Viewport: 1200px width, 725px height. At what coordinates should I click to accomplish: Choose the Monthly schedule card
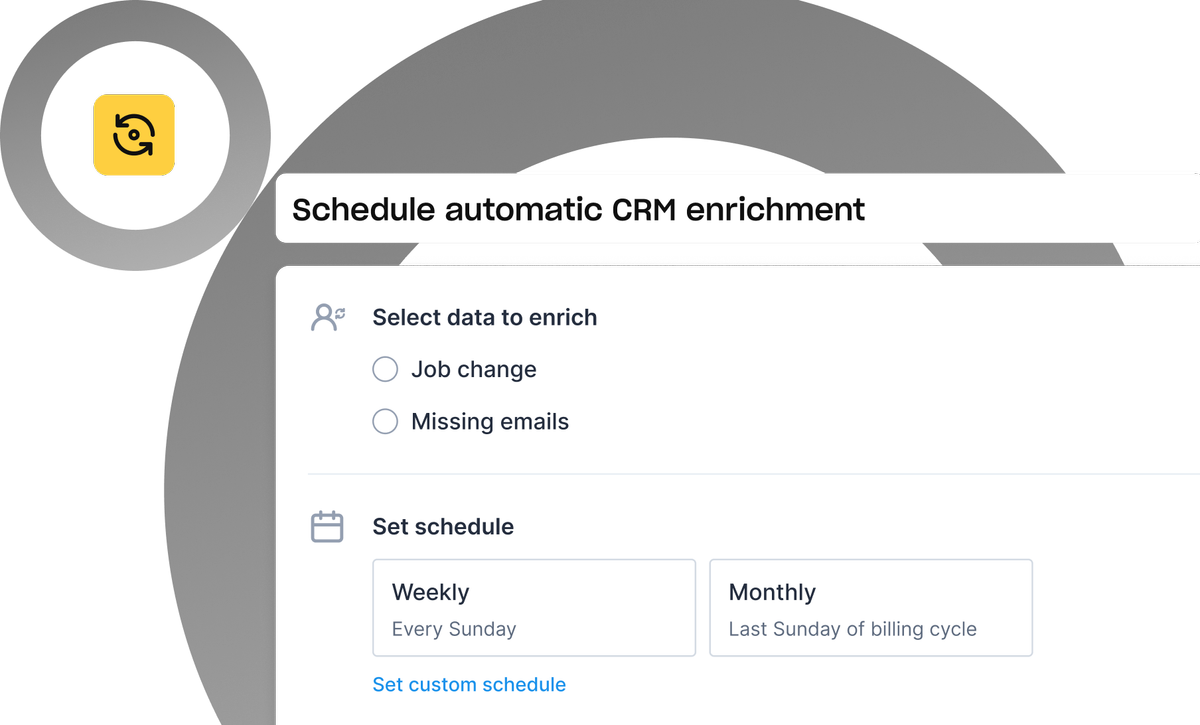click(871, 608)
